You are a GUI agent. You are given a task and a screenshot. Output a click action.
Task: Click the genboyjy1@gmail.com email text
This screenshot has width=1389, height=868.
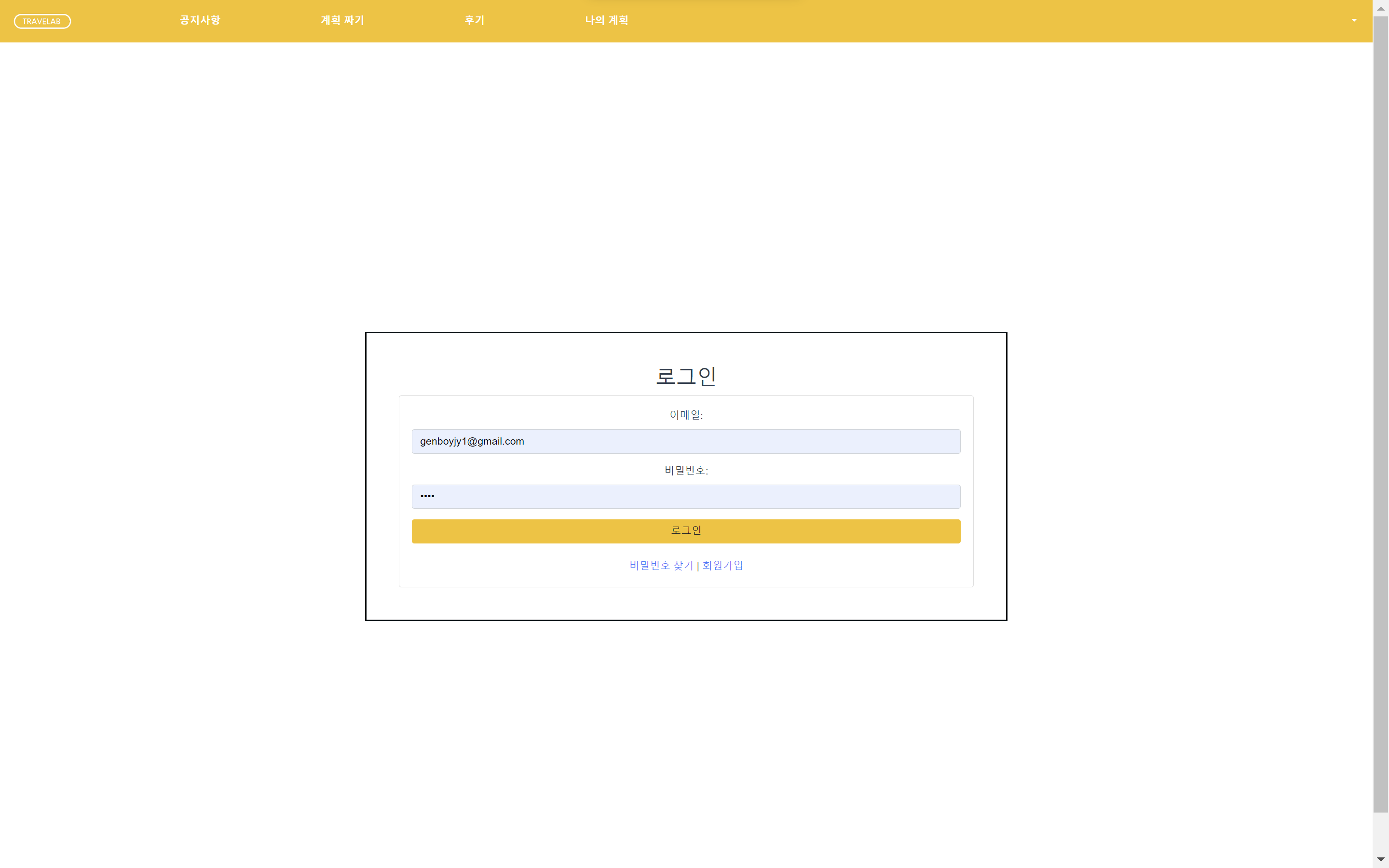pos(472,441)
